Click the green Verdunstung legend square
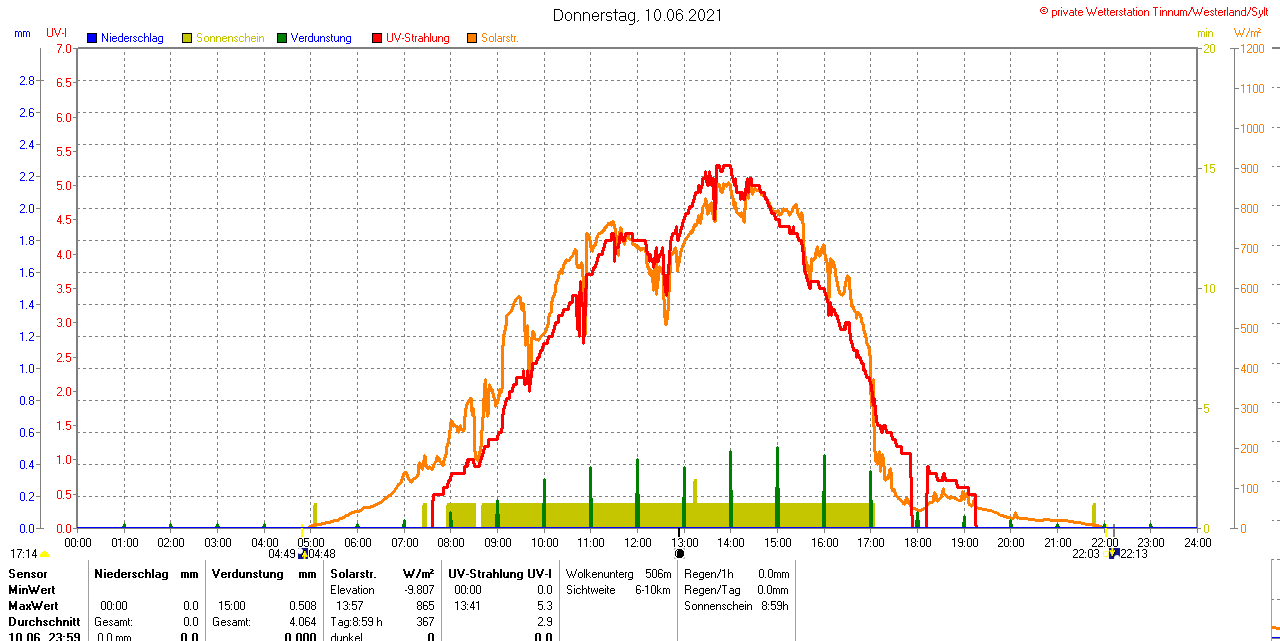The image size is (1280, 641). pyautogui.click(x=282, y=38)
